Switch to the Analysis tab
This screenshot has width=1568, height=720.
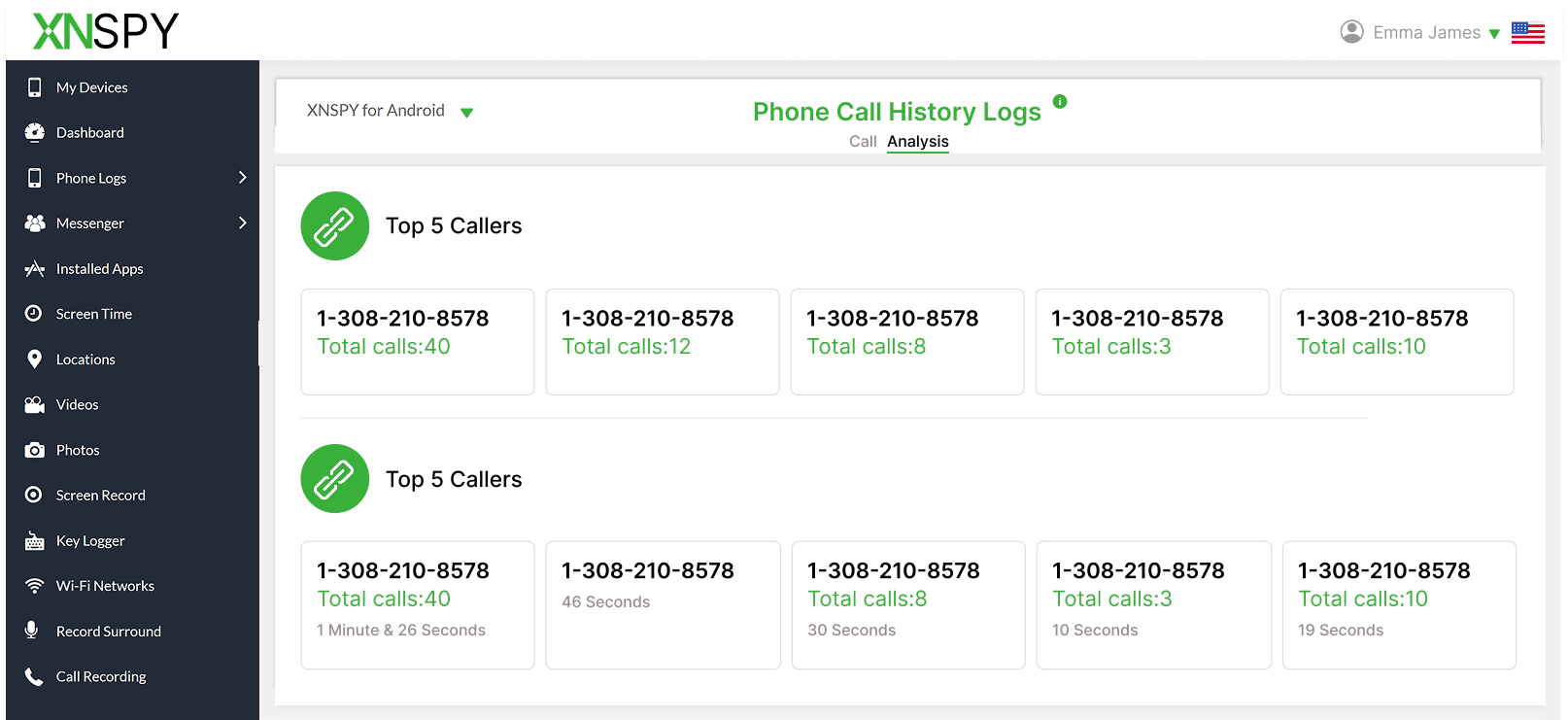coord(918,142)
